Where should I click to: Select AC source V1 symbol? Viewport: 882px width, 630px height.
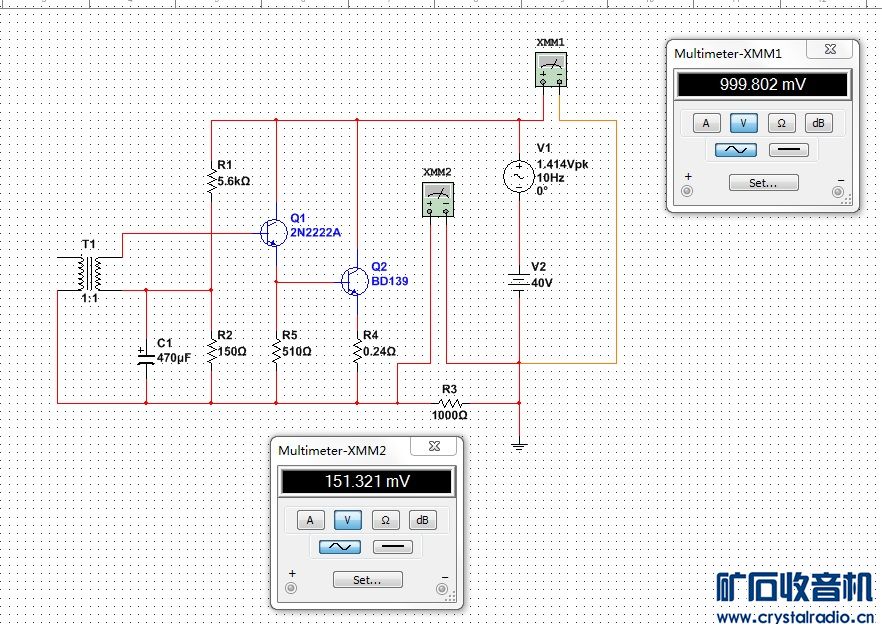(519, 176)
